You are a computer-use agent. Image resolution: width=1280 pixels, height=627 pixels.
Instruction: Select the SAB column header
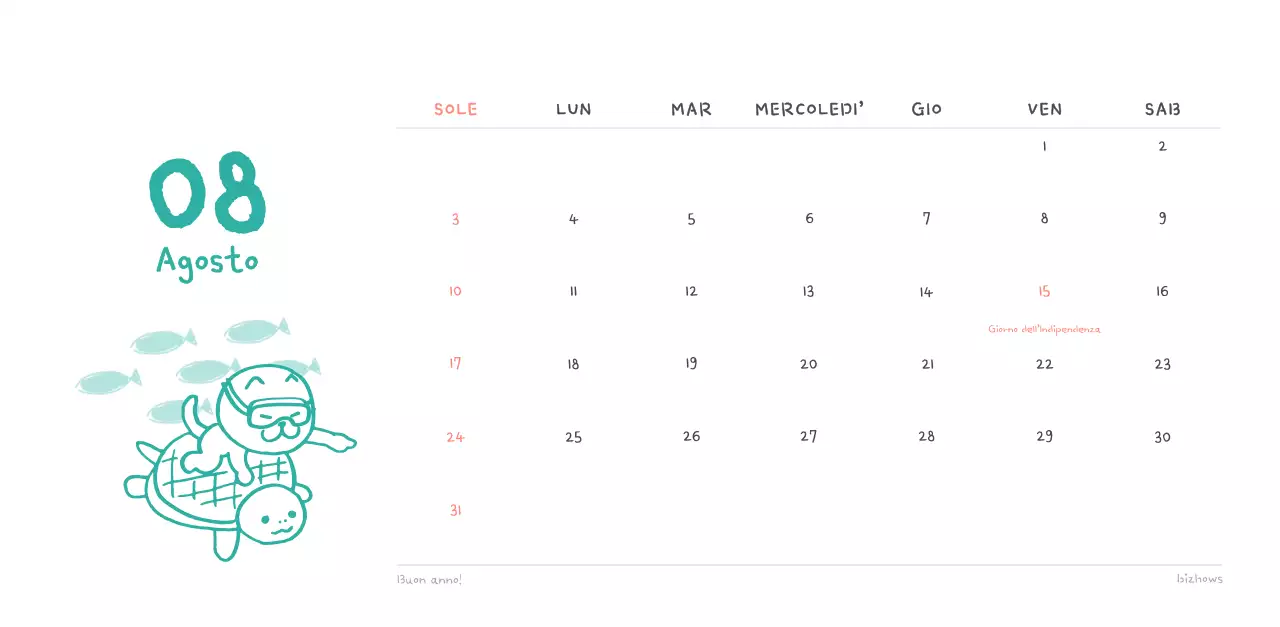(1162, 109)
